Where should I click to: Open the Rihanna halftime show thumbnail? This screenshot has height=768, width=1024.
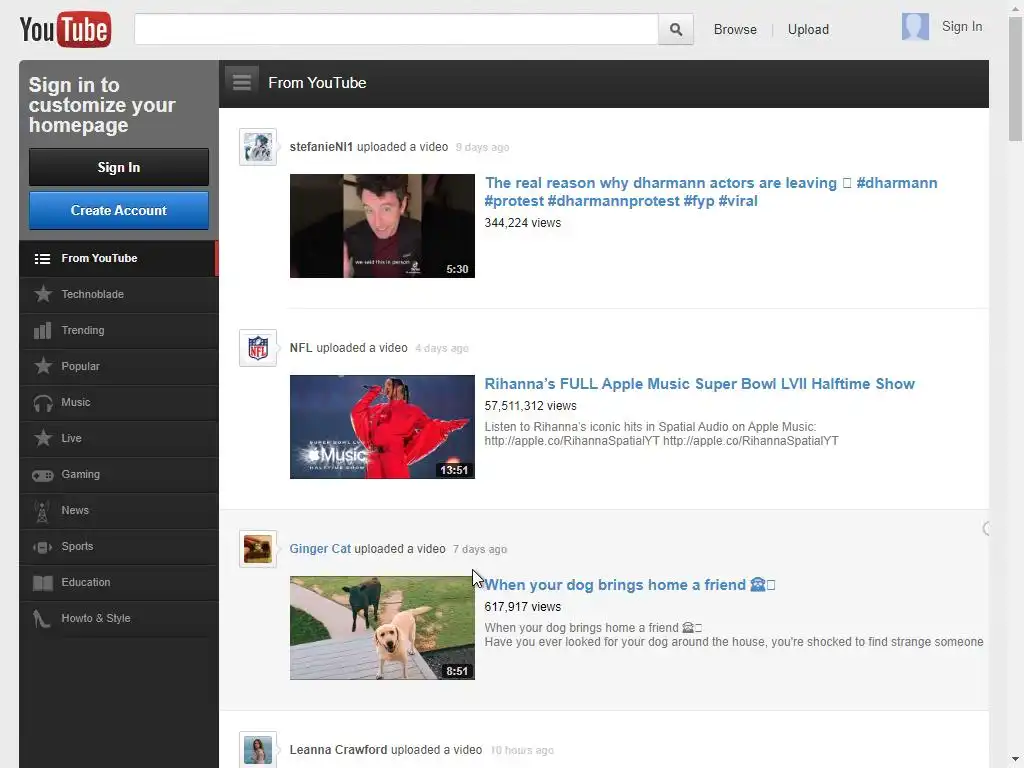[382, 427]
